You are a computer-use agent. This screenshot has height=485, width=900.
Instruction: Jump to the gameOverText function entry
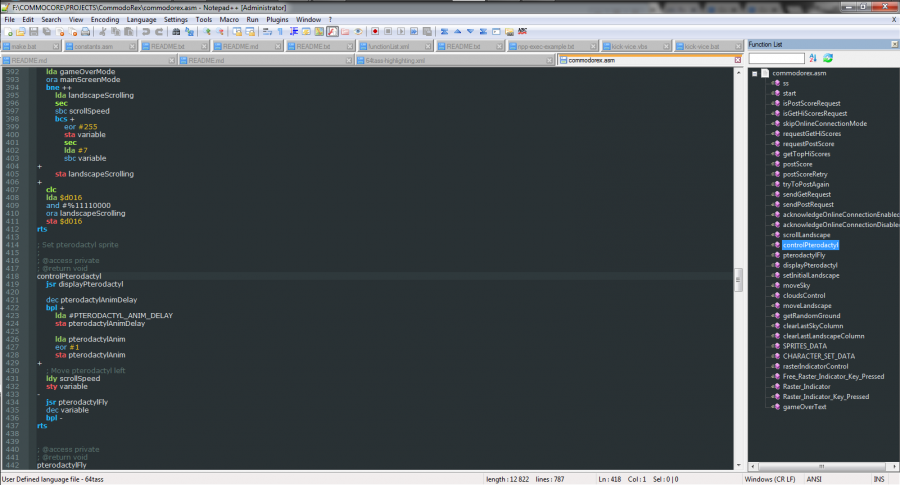804,407
